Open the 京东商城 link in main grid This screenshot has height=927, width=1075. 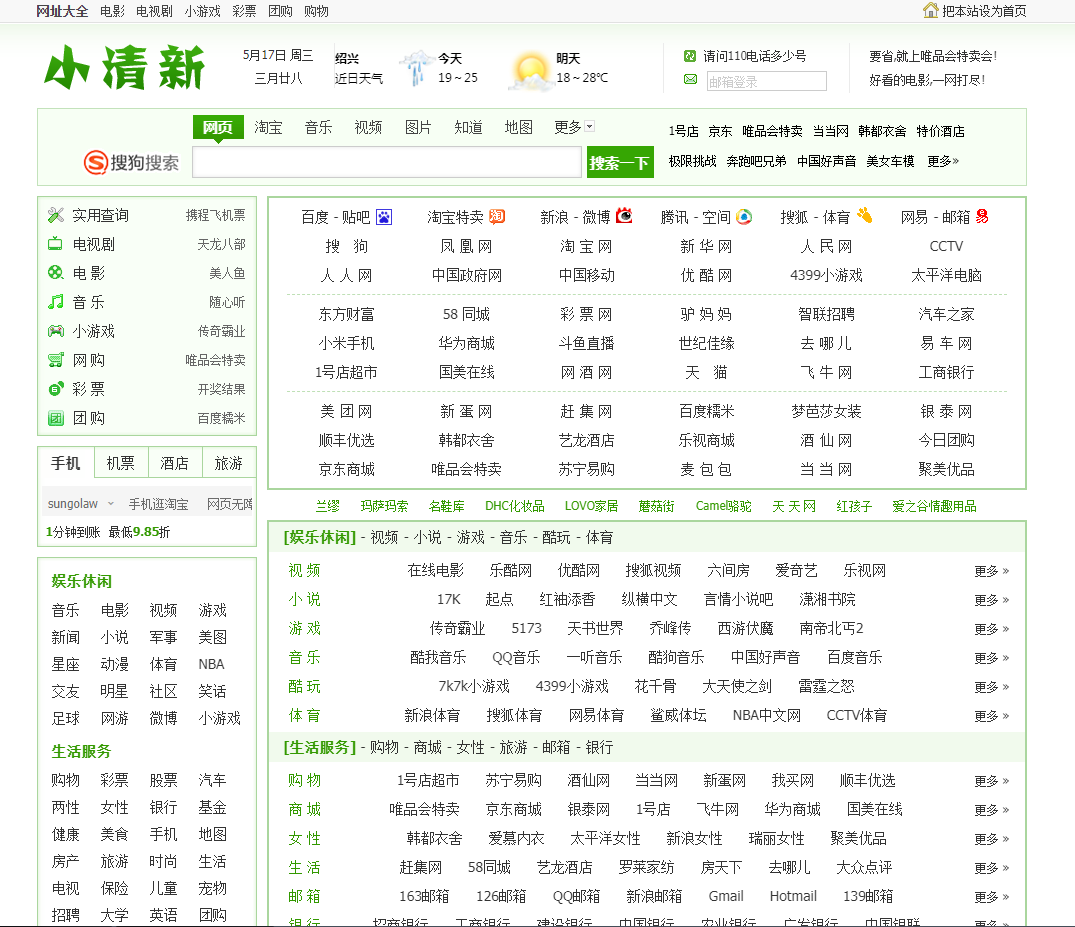tap(346, 470)
